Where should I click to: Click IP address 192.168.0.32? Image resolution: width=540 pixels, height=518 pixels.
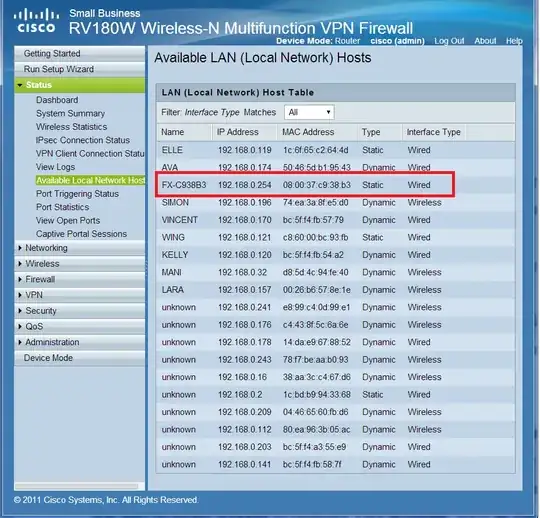tap(242, 272)
